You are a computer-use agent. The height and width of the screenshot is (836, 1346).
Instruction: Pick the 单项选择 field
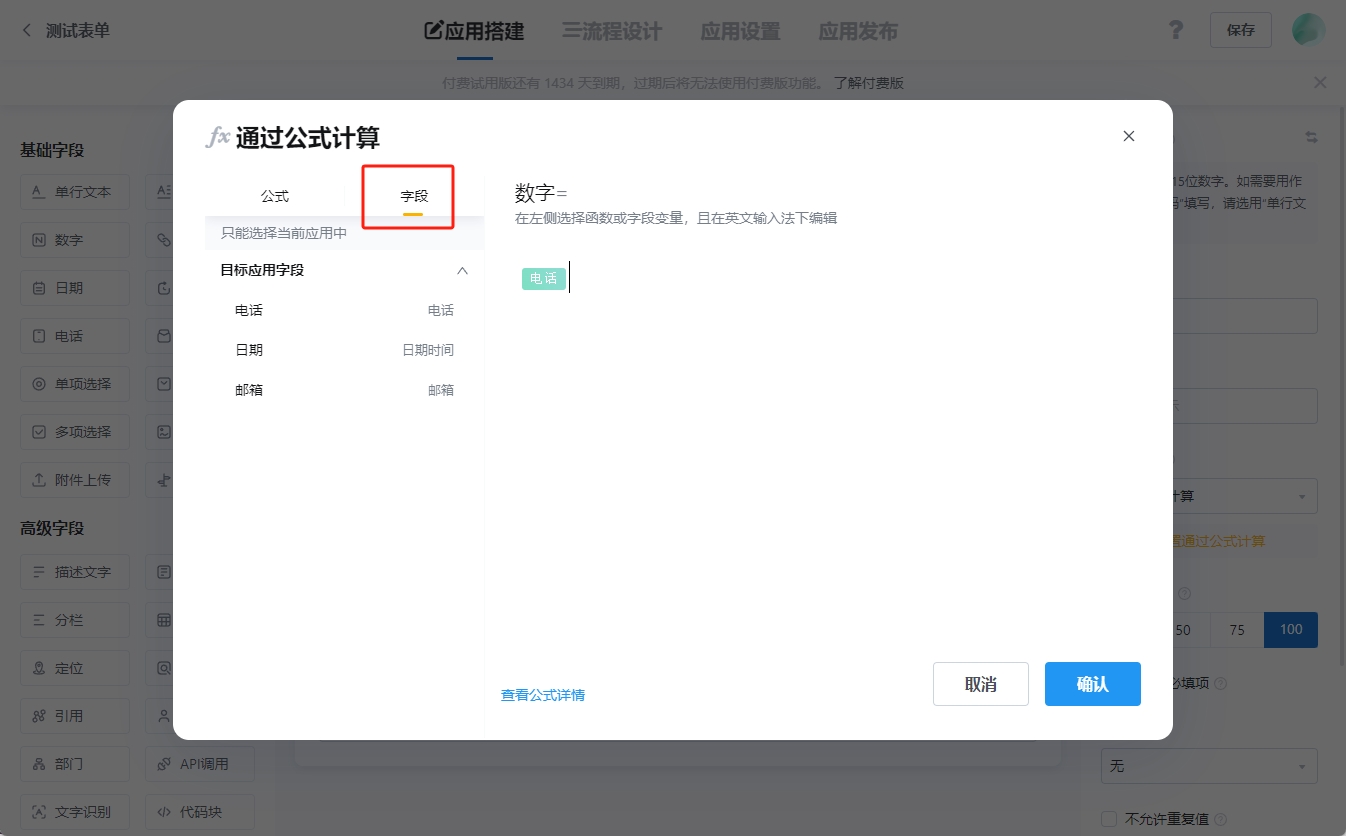(x=74, y=383)
